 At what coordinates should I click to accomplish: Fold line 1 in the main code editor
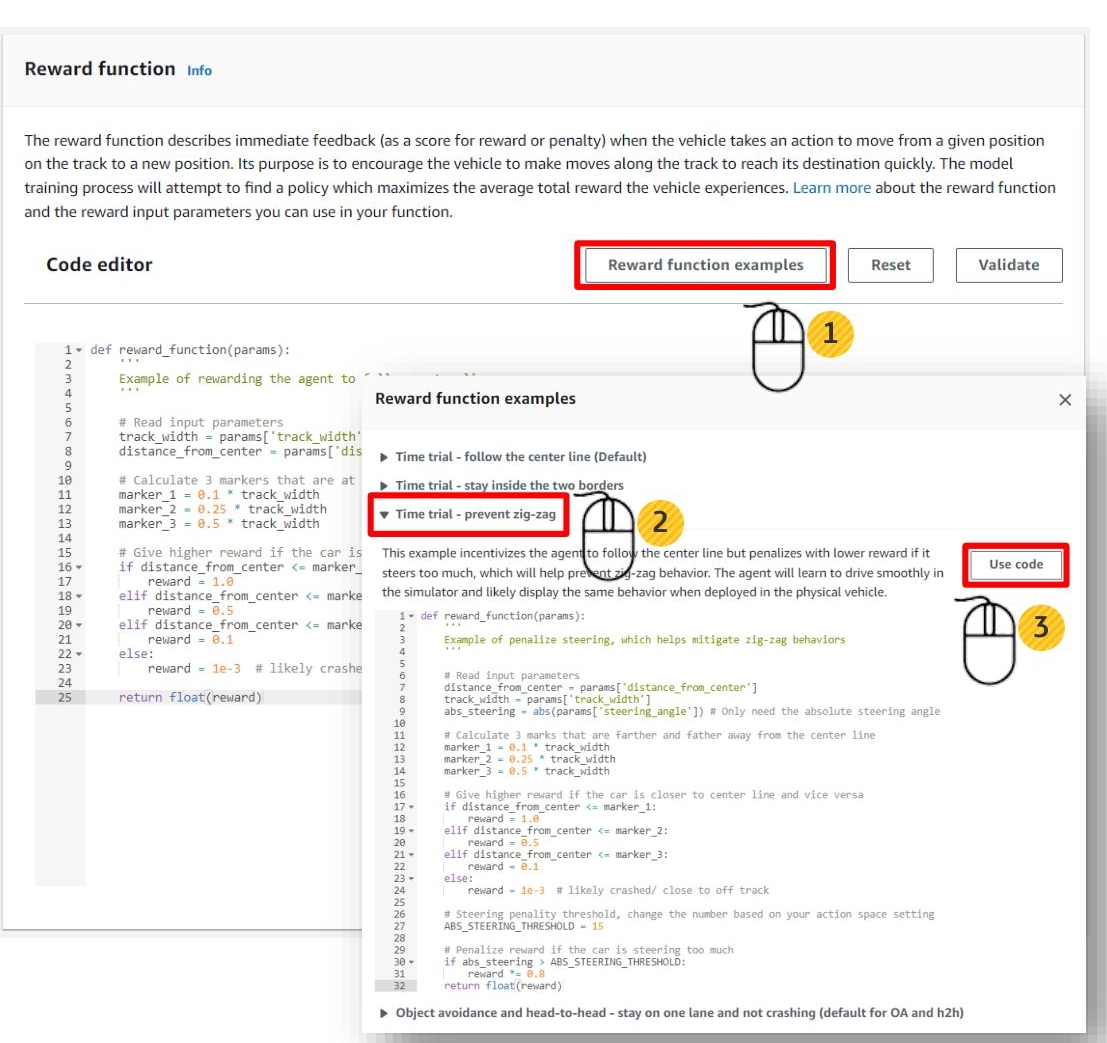80,351
